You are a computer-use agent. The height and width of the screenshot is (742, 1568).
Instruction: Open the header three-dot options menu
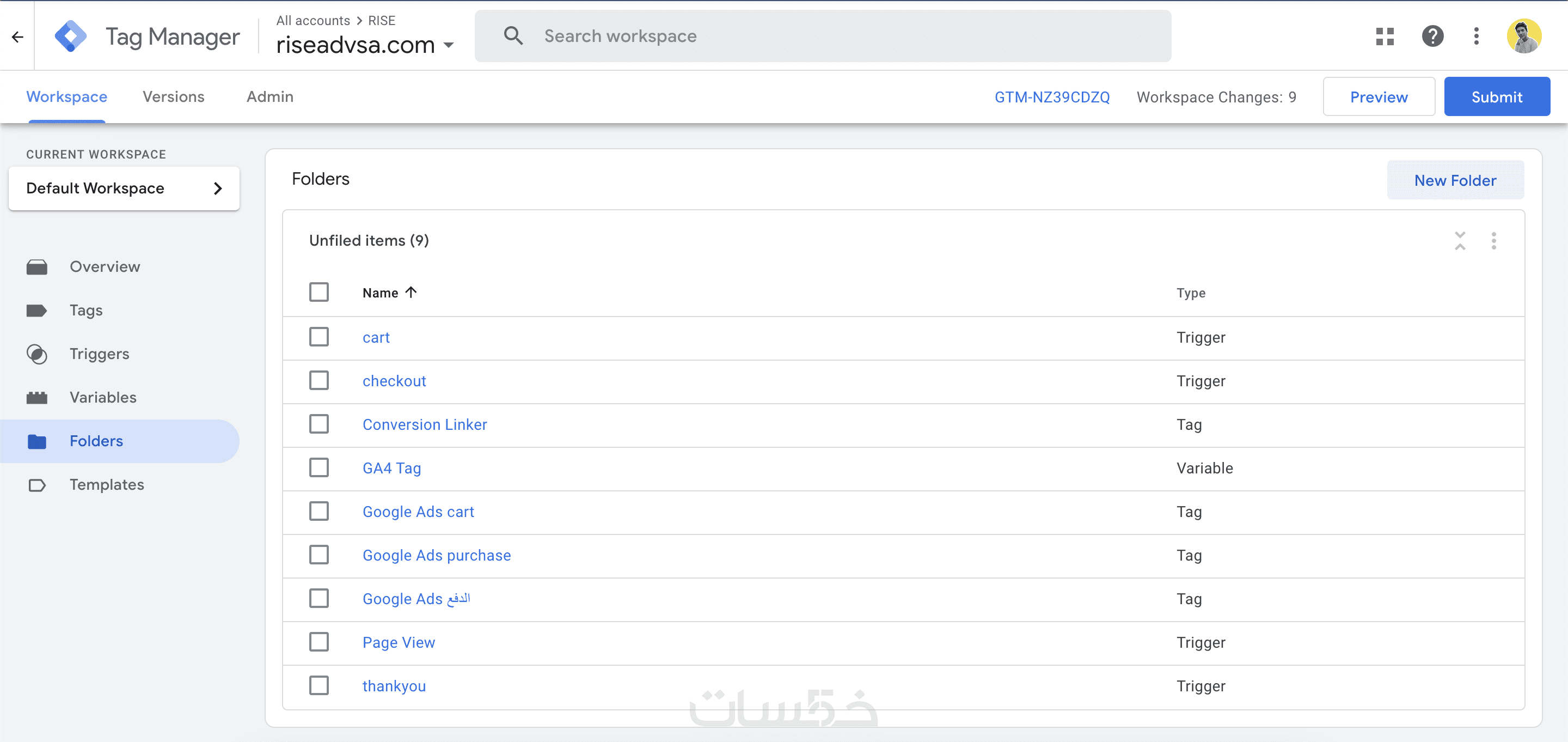1476,37
